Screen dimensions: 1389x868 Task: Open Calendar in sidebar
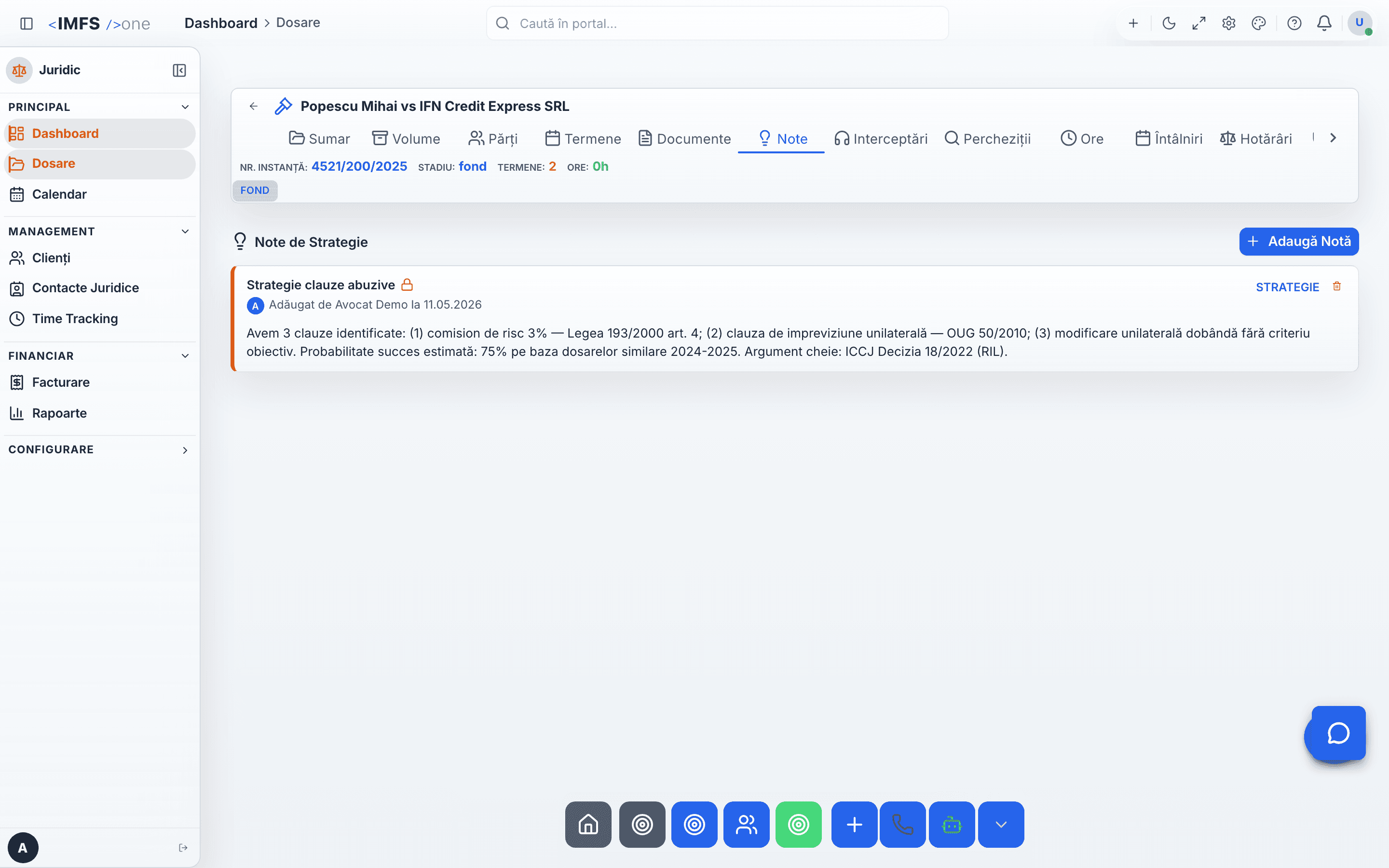pyautogui.click(x=100, y=194)
